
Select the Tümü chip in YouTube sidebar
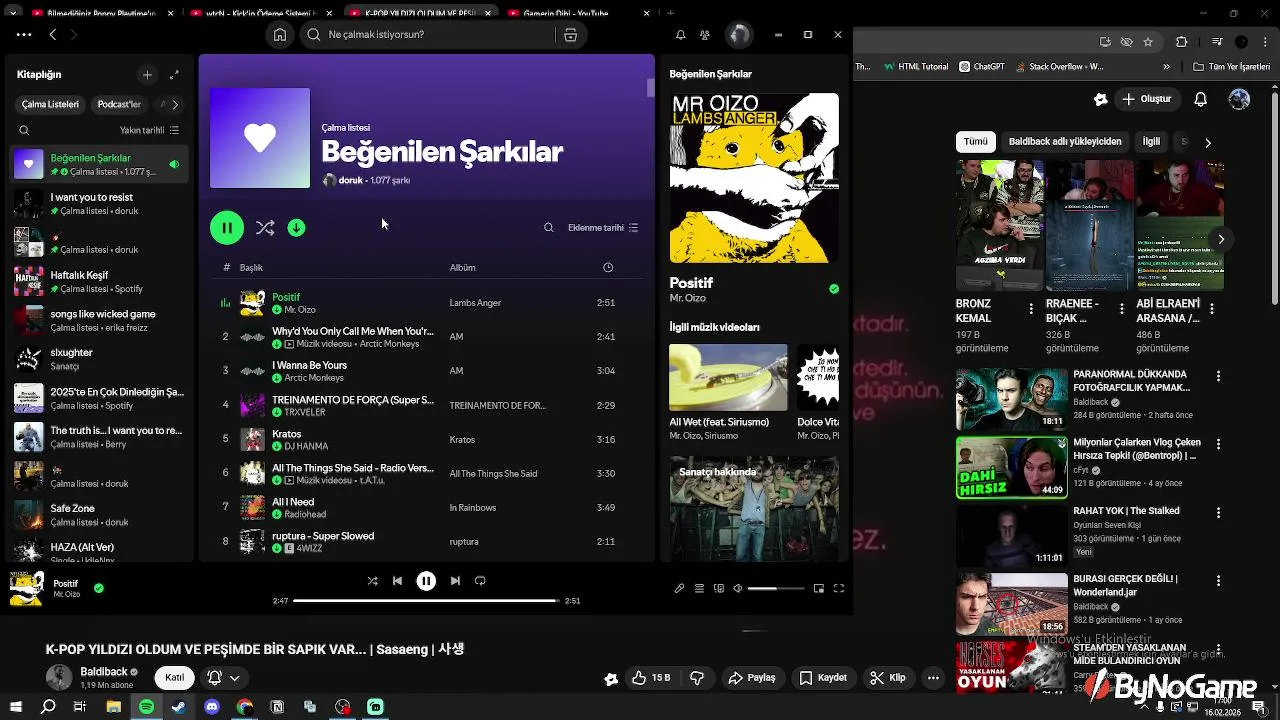pos(976,142)
